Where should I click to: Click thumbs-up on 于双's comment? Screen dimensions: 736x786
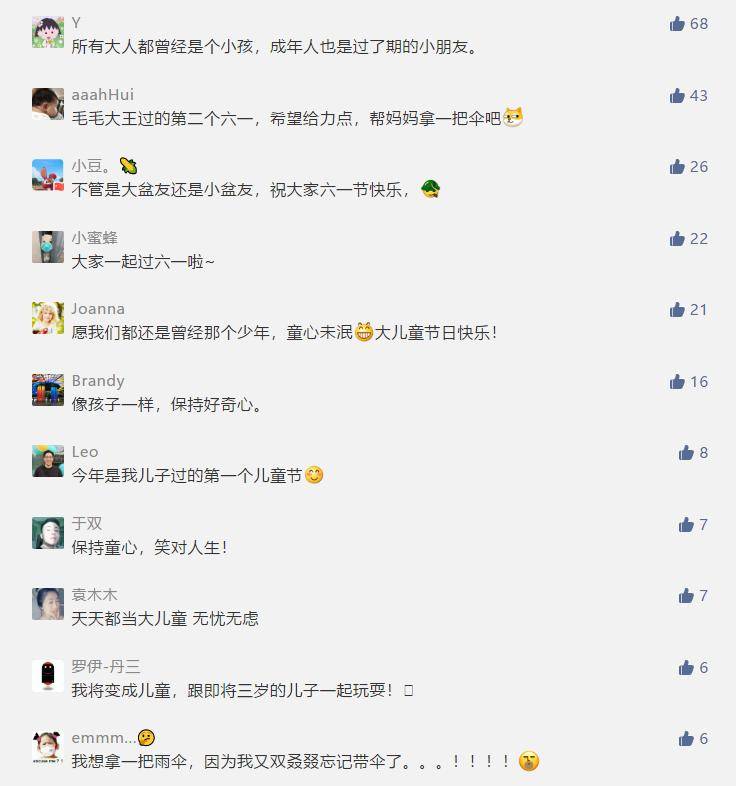(x=686, y=524)
